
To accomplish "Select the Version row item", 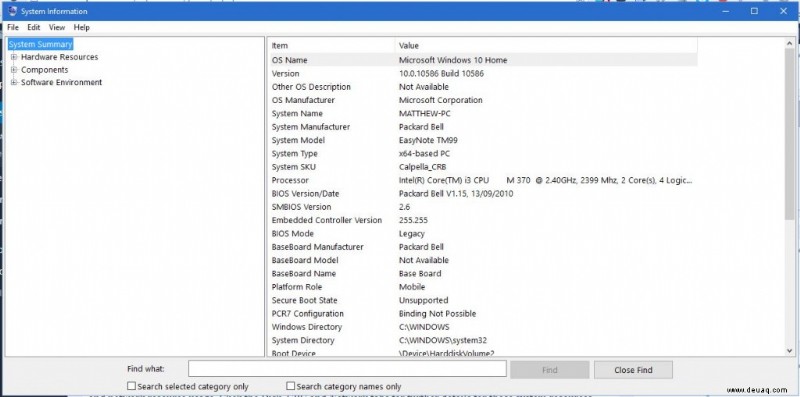I will click(483, 73).
